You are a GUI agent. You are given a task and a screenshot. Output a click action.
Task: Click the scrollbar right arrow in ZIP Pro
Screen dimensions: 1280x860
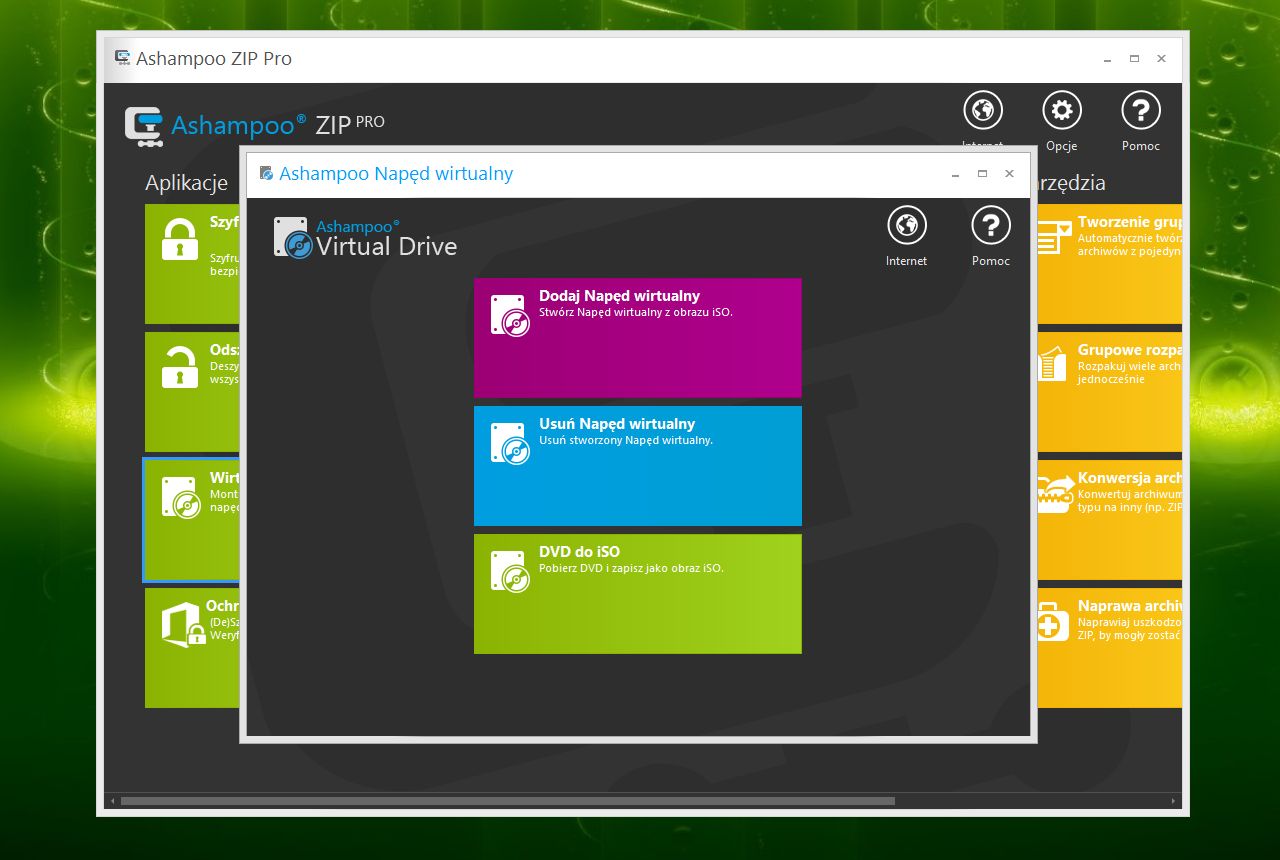1176,800
